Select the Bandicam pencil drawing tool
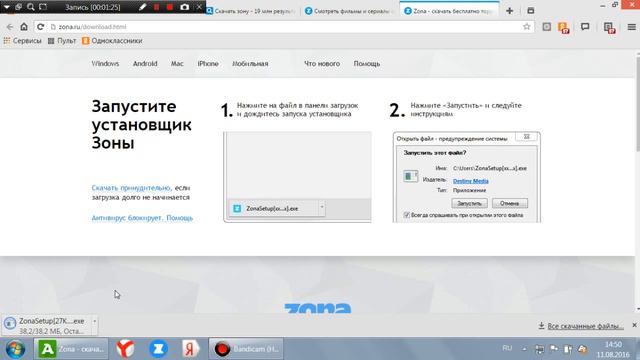The image size is (640, 360). 142,7
